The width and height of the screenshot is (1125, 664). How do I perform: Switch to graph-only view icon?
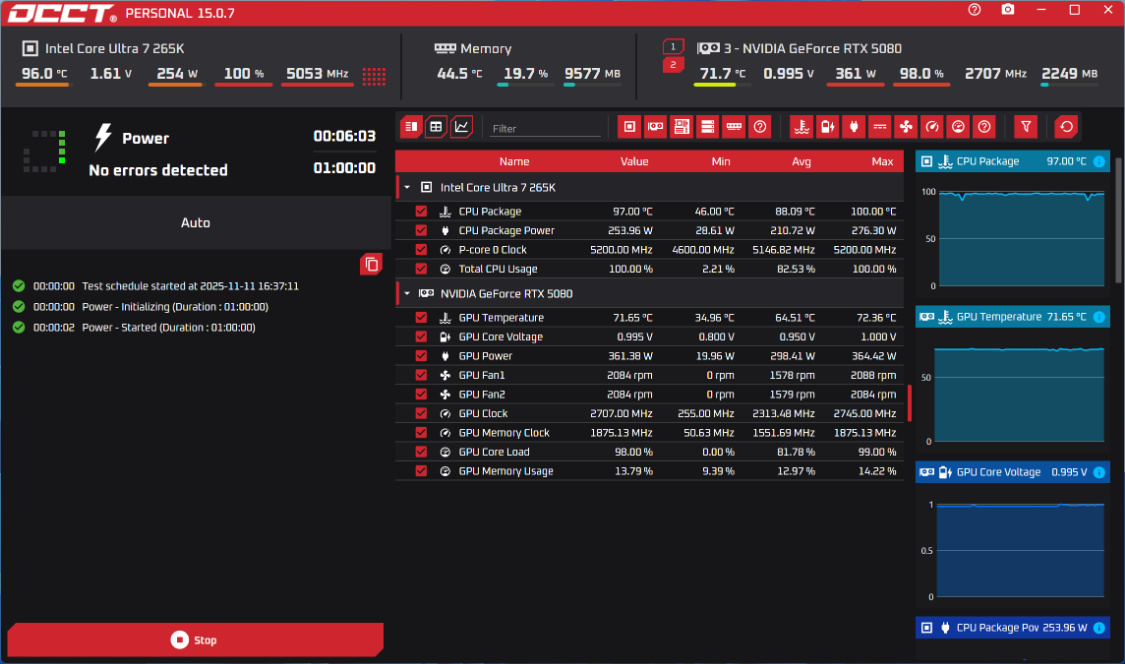coord(462,127)
